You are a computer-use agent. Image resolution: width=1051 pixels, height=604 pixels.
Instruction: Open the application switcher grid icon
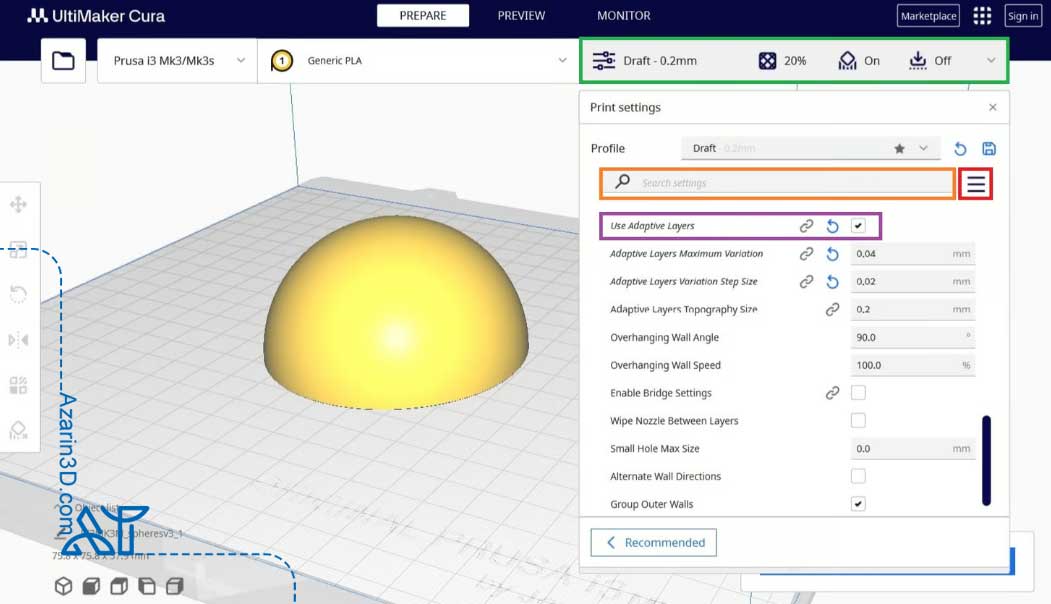[x=982, y=15]
